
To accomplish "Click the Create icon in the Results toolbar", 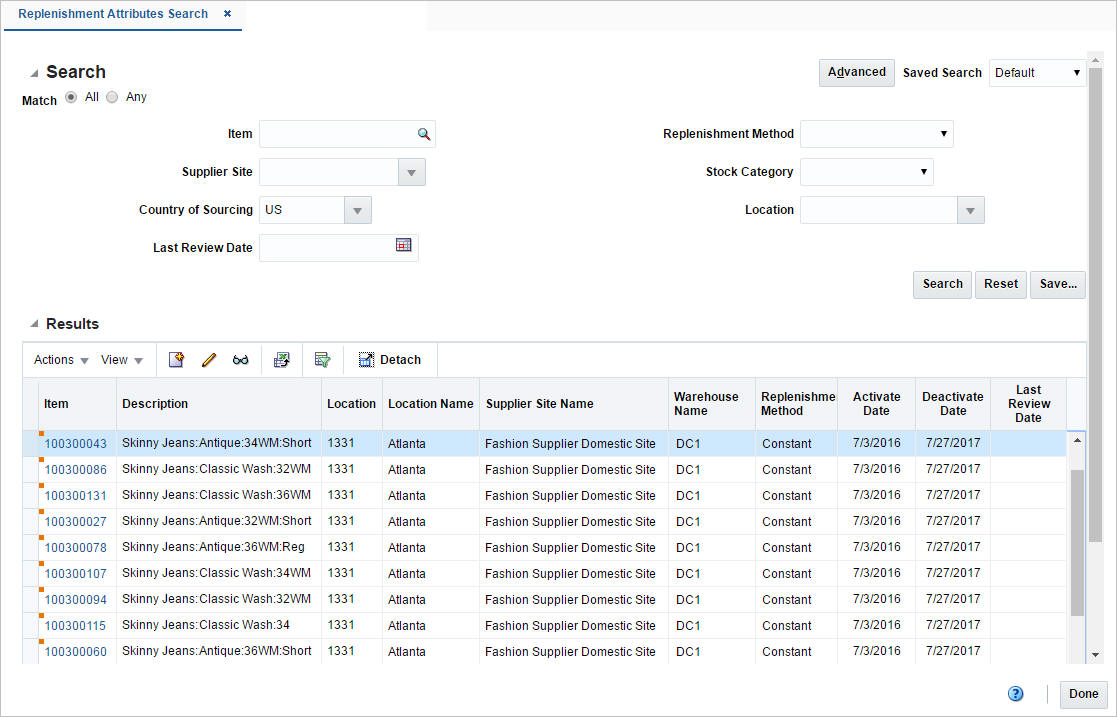I will click(x=177, y=359).
